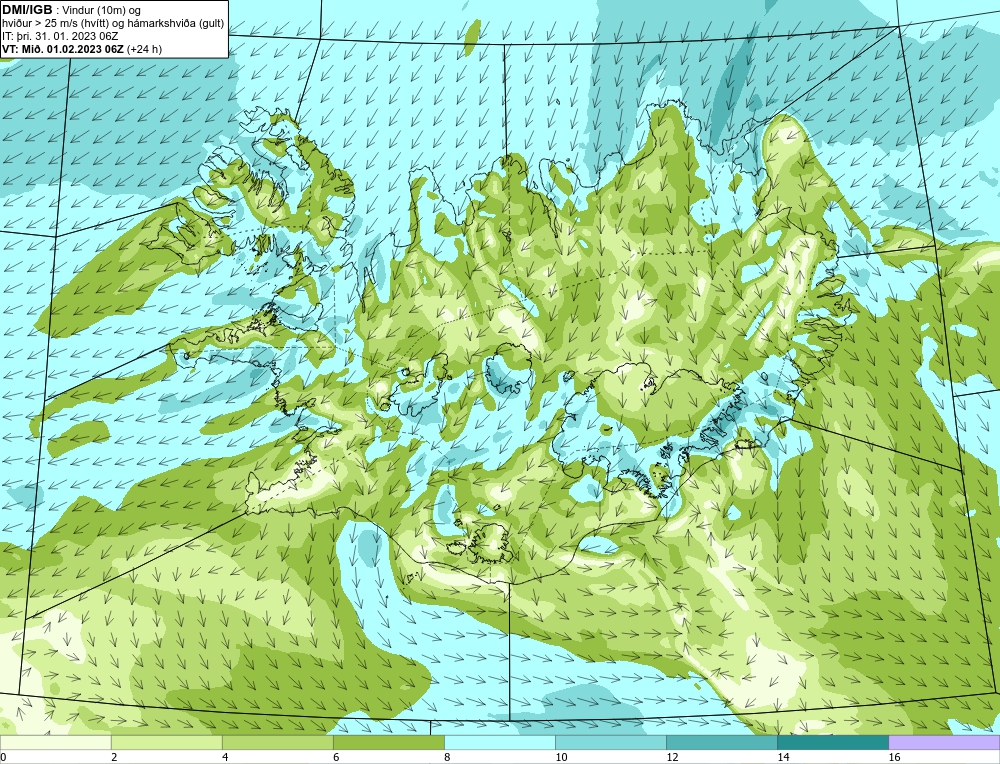Click the legend scale label '0'
This screenshot has height=764, width=1000.
(x=3, y=757)
